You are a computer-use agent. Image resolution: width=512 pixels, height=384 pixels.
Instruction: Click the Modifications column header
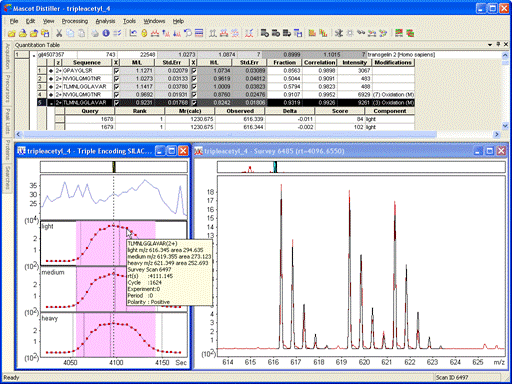(x=393, y=63)
